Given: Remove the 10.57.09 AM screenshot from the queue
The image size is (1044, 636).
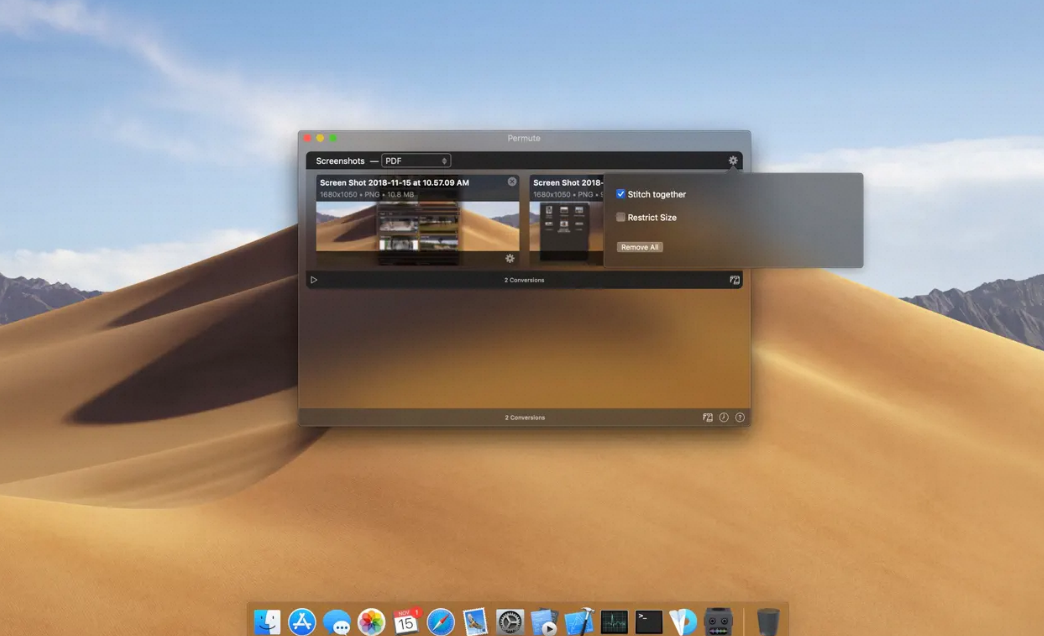Looking at the screenshot, I should pyautogui.click(x=511, y=182).
